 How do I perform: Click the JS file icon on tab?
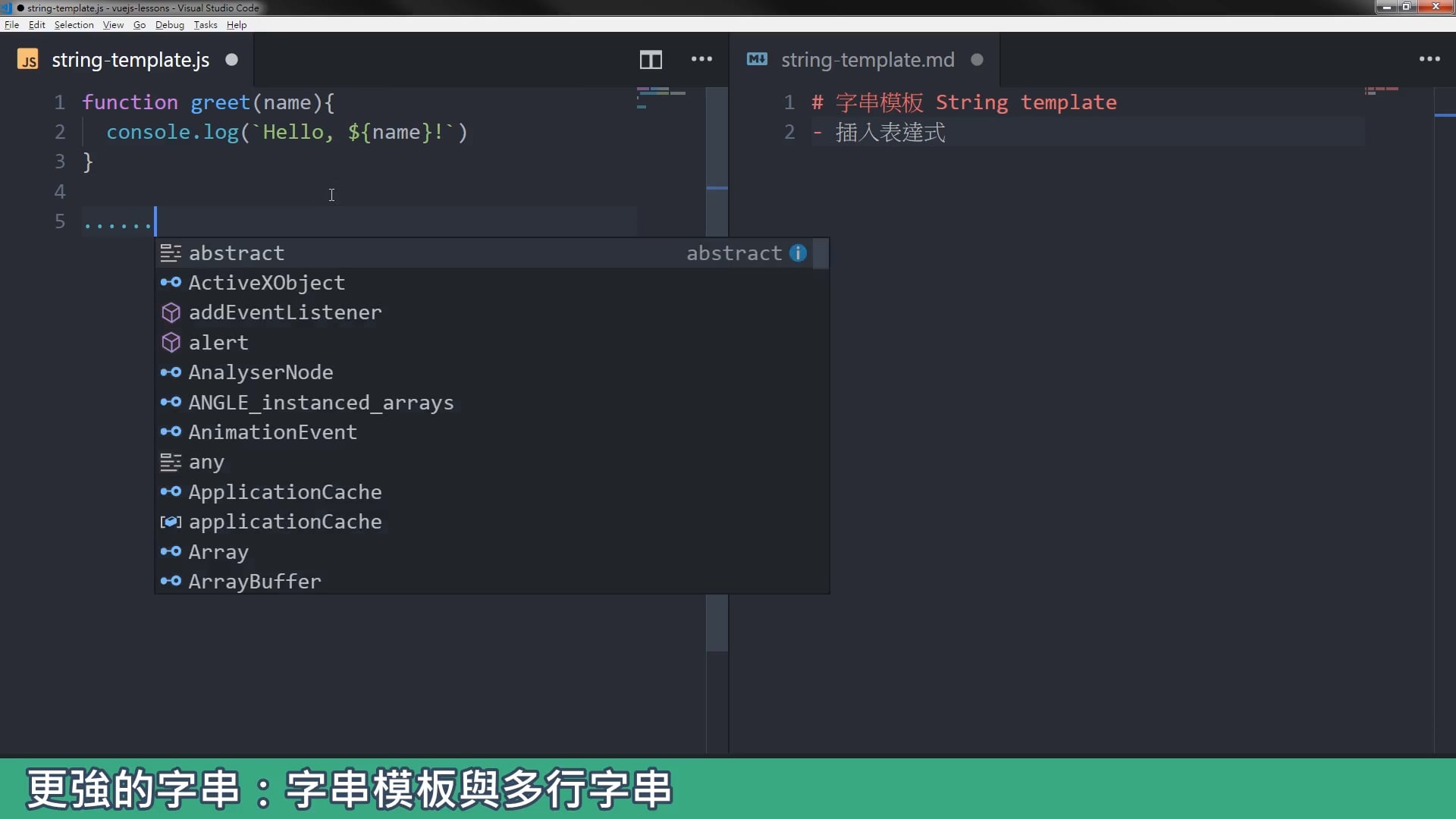[28, 60]
